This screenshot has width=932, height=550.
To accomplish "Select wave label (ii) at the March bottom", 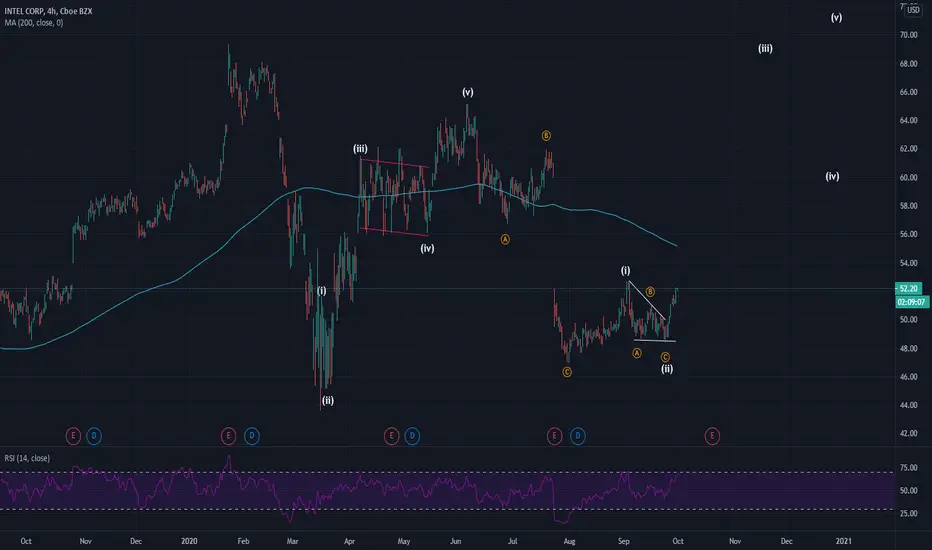I will (328, 400).
